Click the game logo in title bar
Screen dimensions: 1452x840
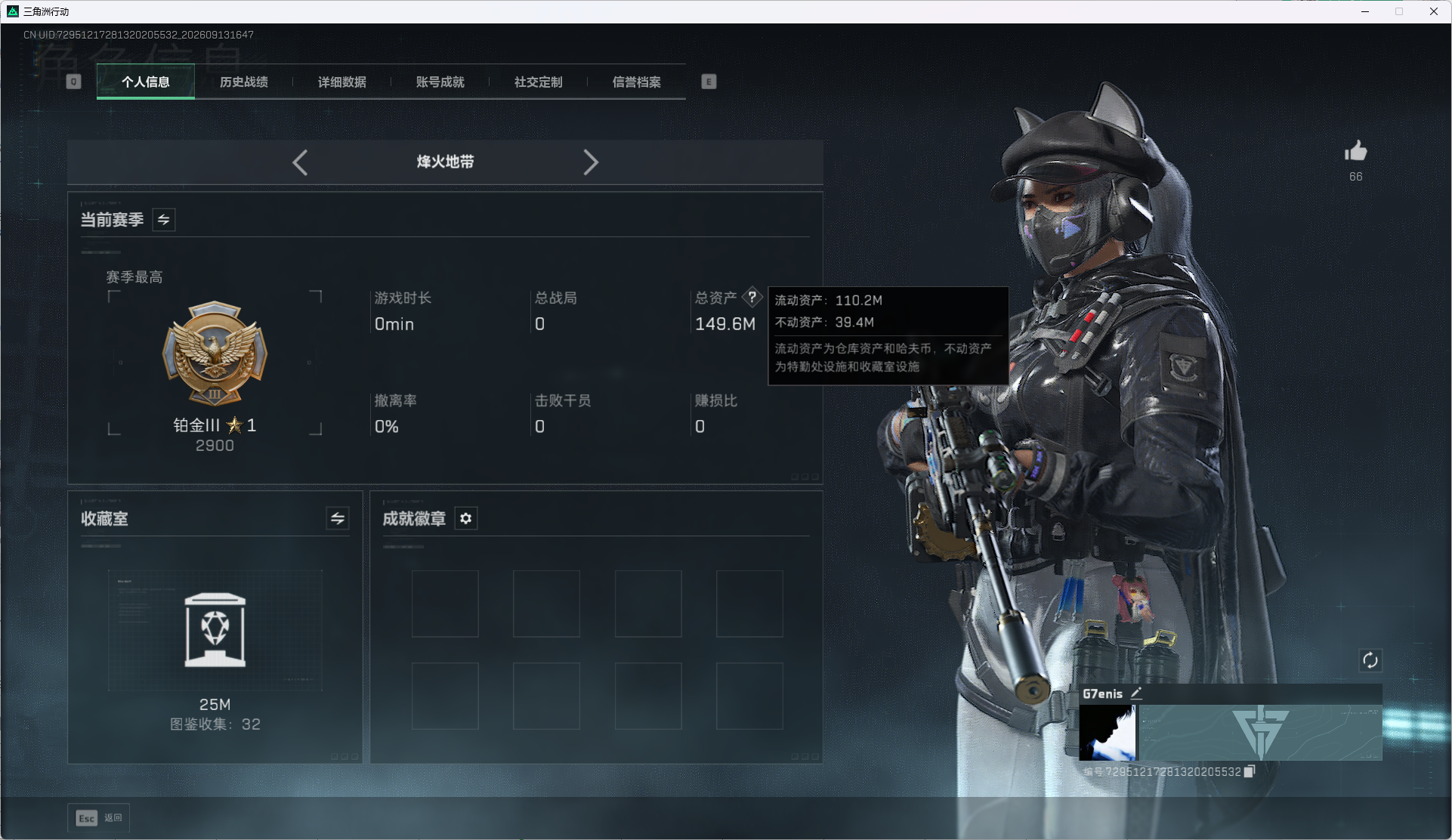point(13,11)
